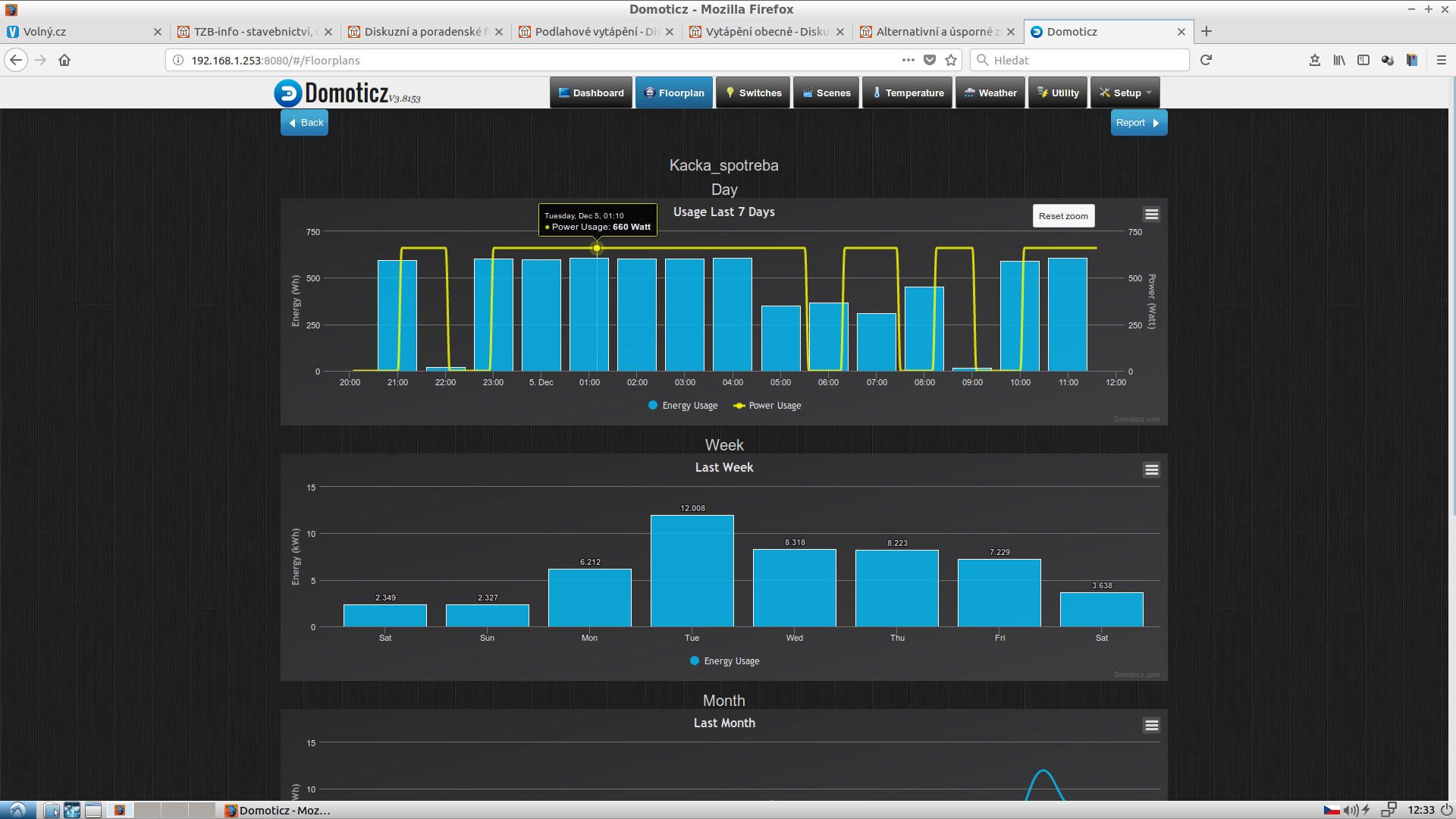Show site information icon in address bar

click(177, 60)
